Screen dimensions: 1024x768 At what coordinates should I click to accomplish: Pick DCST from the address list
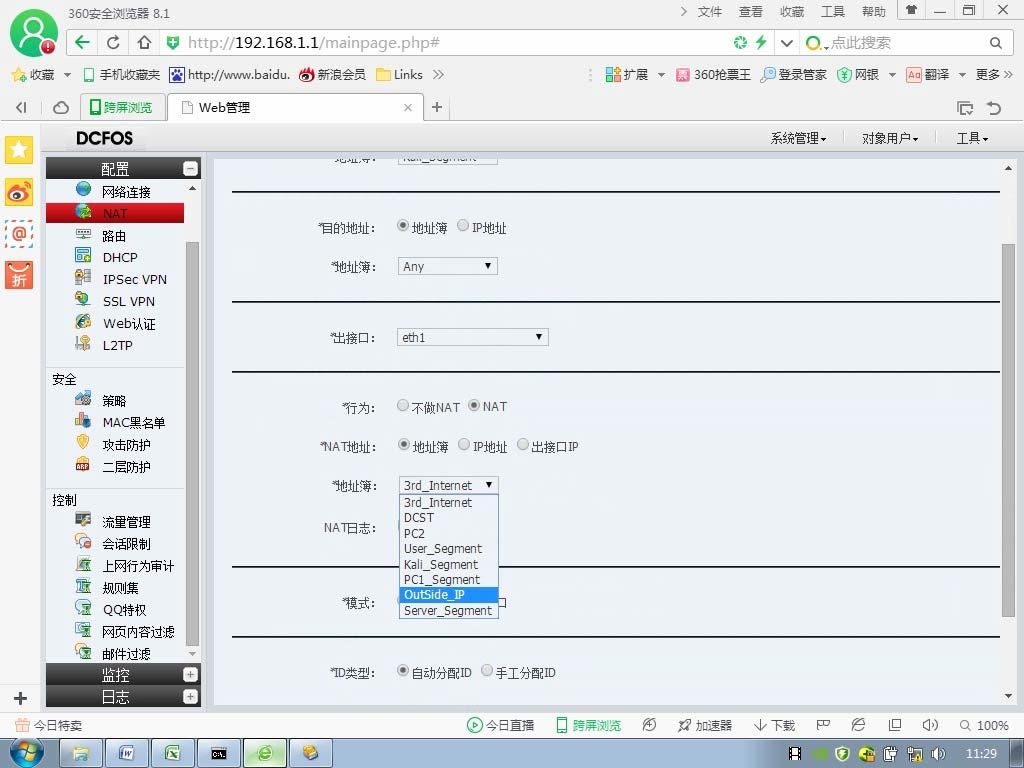(x=449, y=518)
